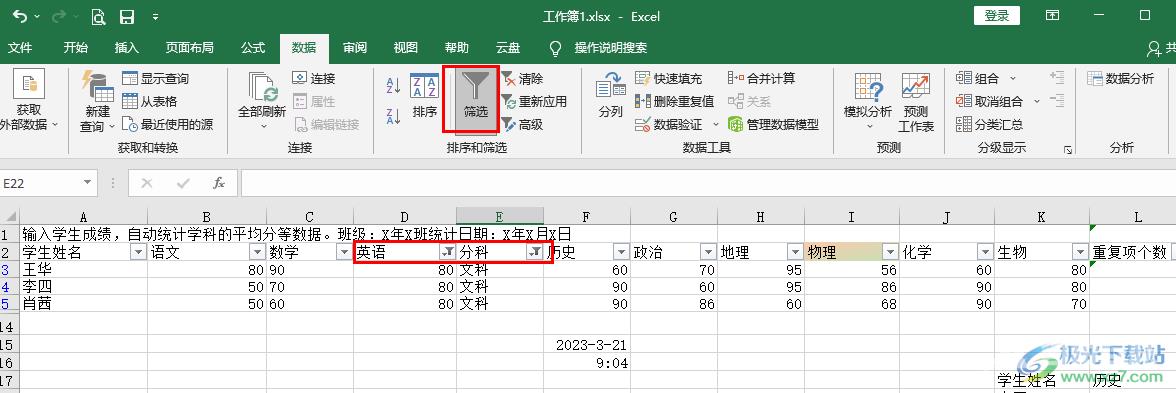The image size is (1176, 393).
Task: Open filter dropdown for 数学 column
Action: (x=345, y=252)
